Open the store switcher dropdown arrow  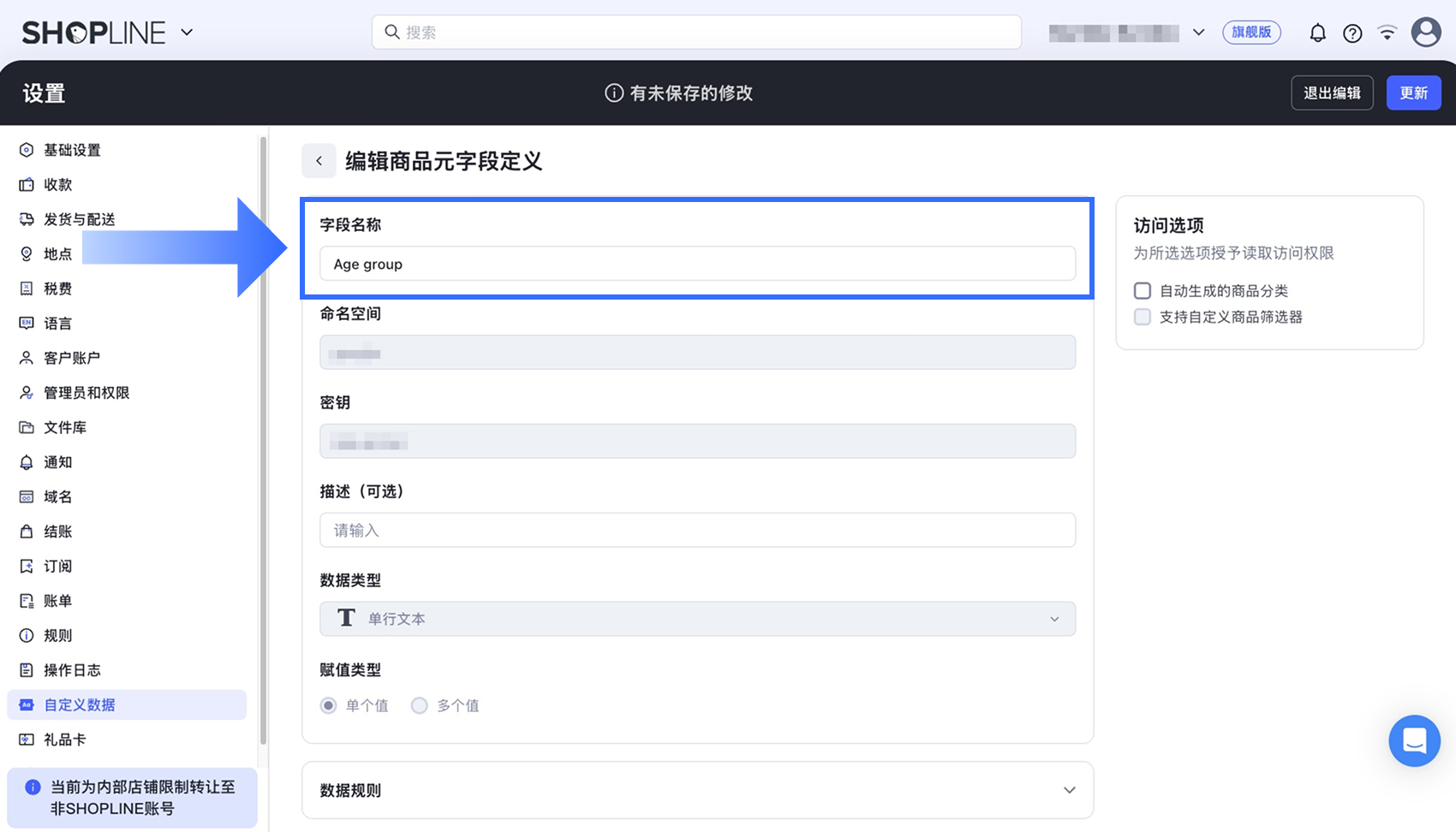[1198, 33]
